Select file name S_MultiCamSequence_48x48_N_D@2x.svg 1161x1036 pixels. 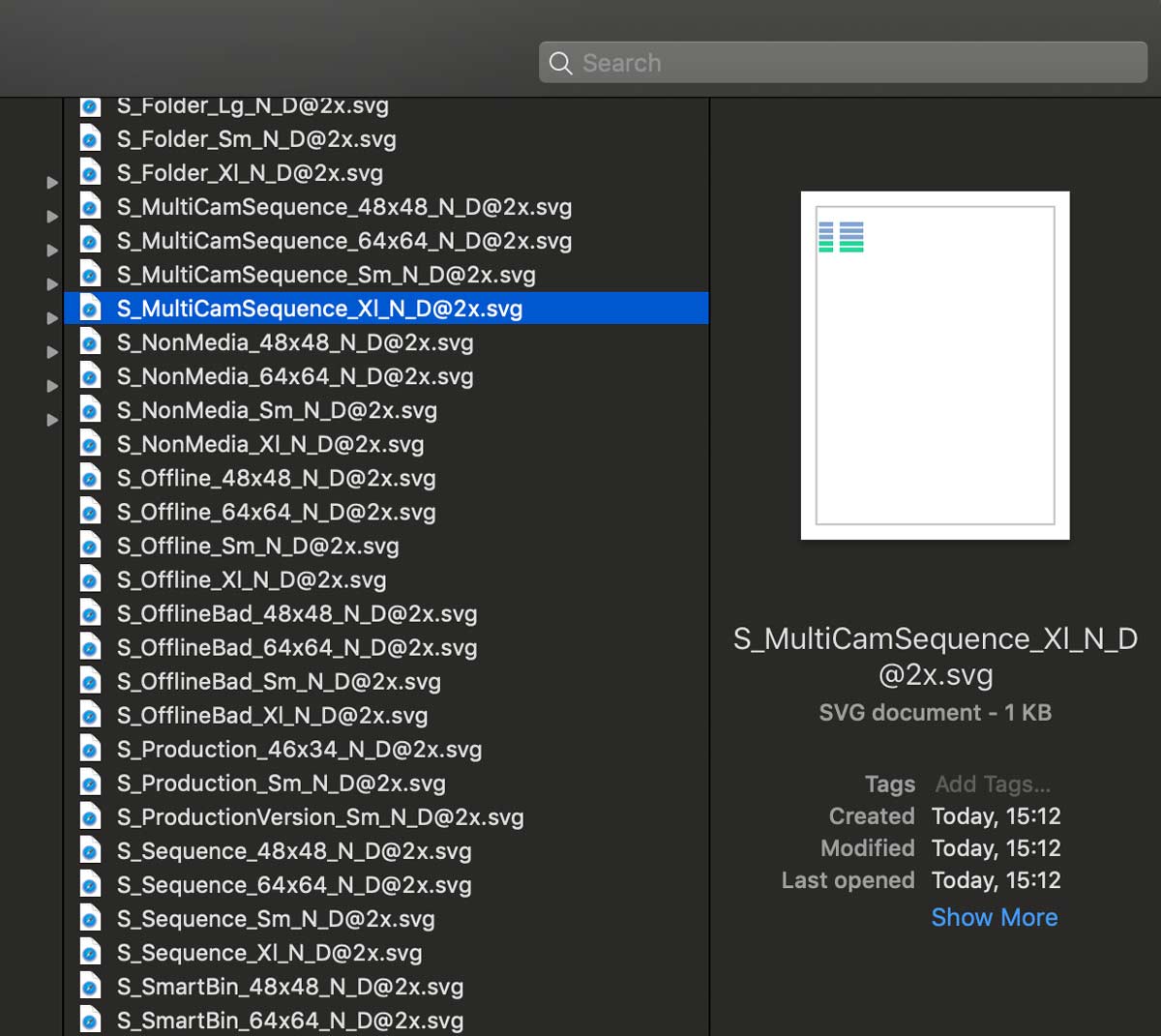(x=344, y=207)
